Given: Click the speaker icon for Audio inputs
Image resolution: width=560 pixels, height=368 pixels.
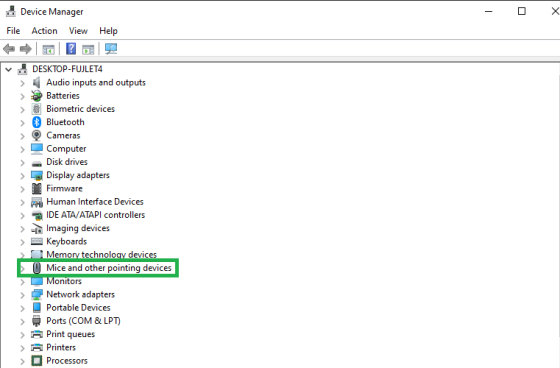Looking at the screenshot, I should click(36, 83).
